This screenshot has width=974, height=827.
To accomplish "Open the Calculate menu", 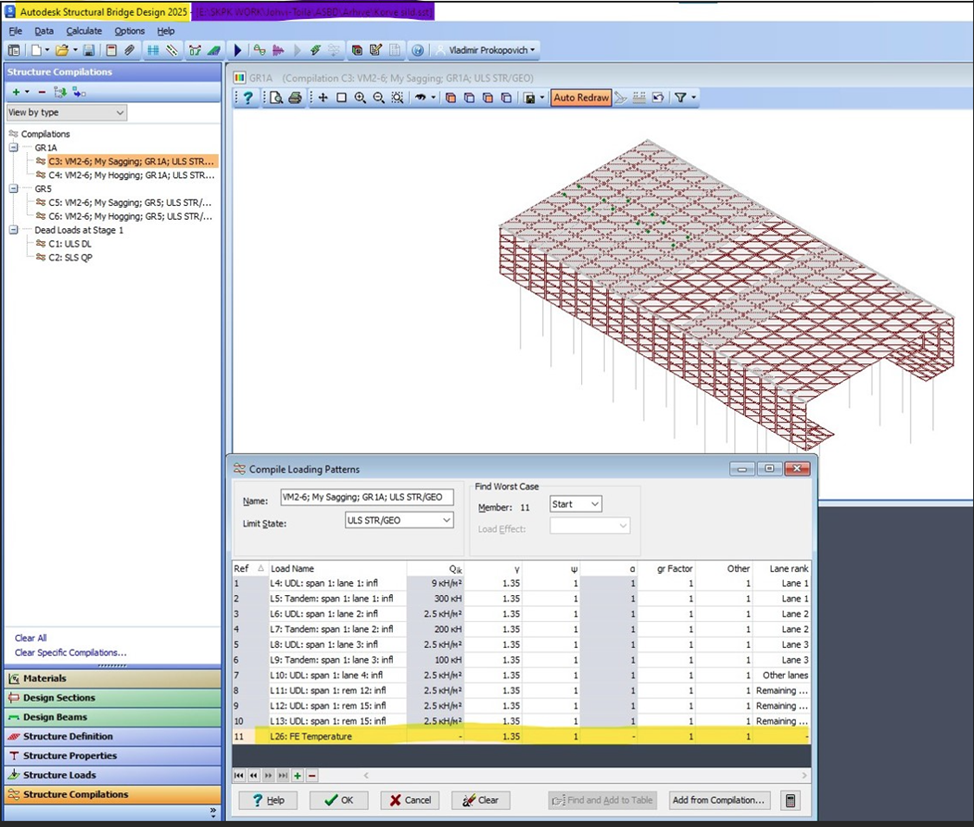I will 84,31.
